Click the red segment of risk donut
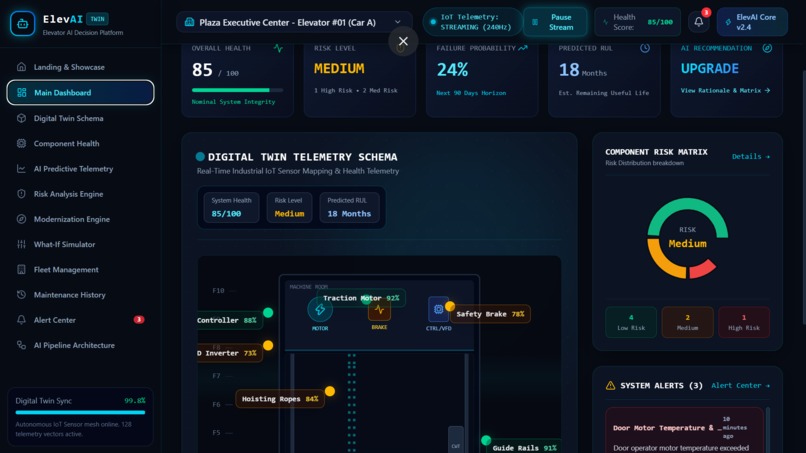Screen dimensions: 806x453 pos(702,269)
